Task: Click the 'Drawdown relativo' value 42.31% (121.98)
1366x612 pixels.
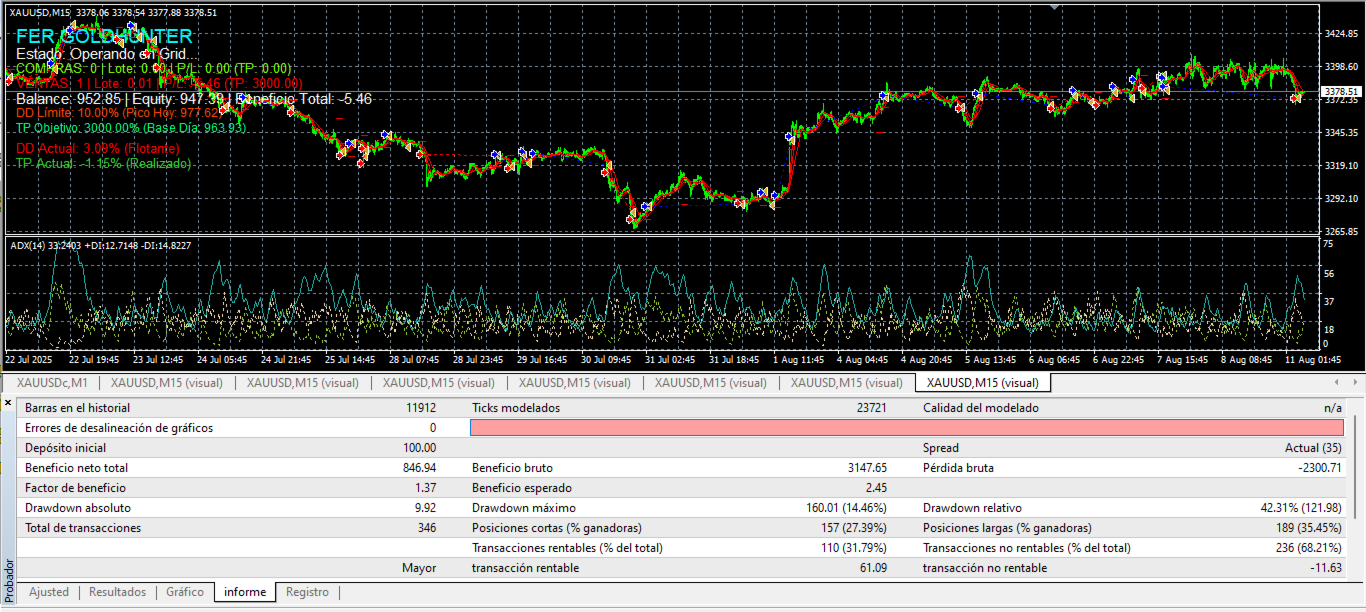Action: (1302, 508)
